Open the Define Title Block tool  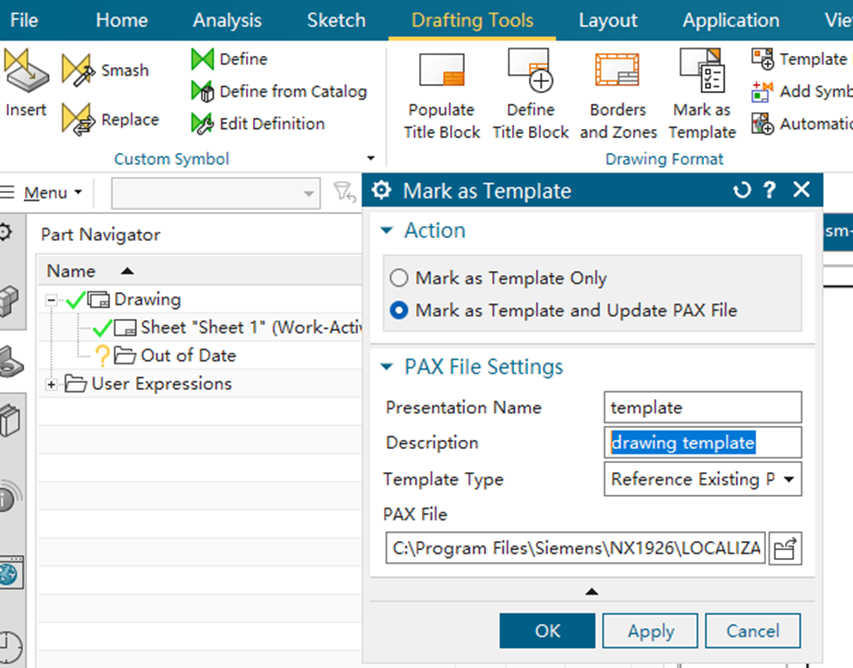tap(530, 72)
